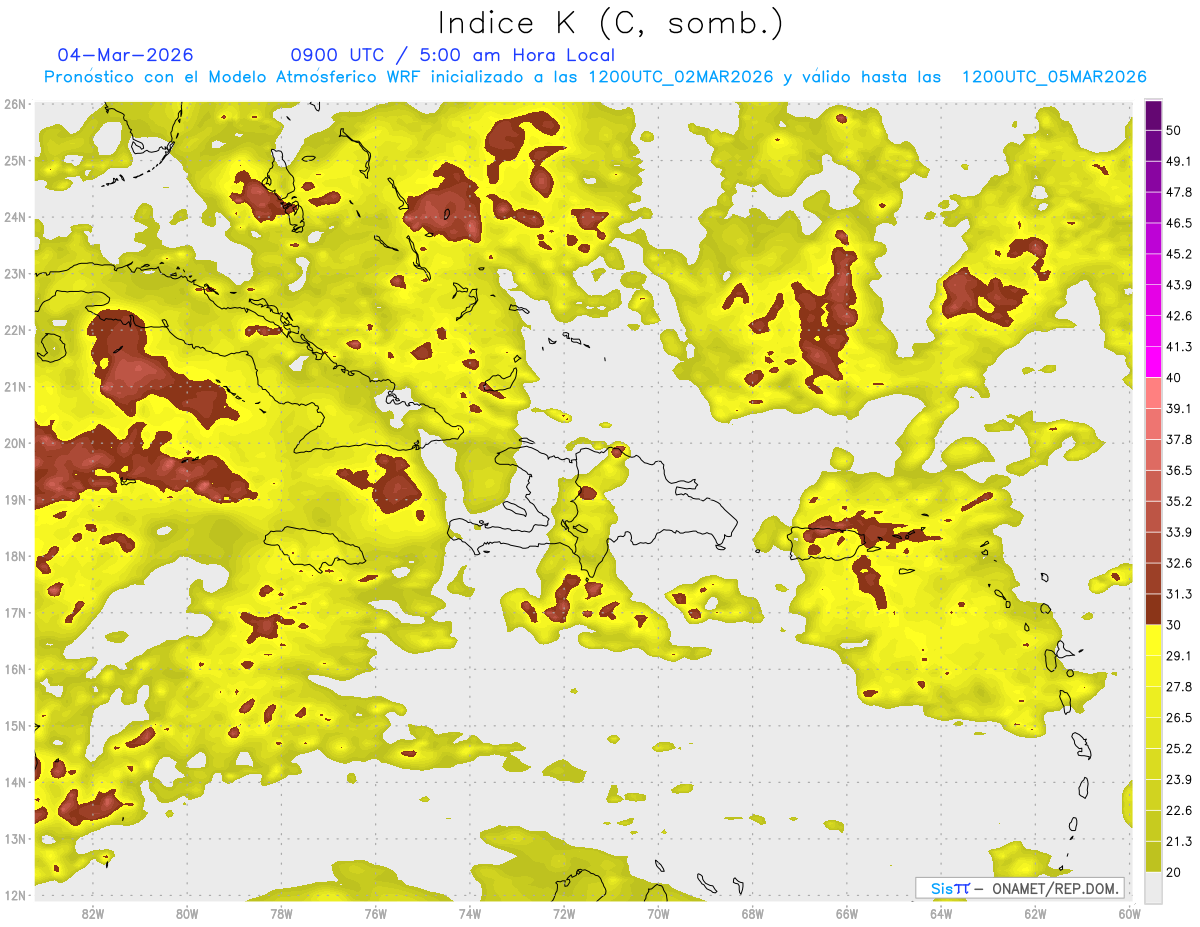Click the colorbar label '27.8'
Viewport: 1200px width, 927px height.
(1178, 687)
